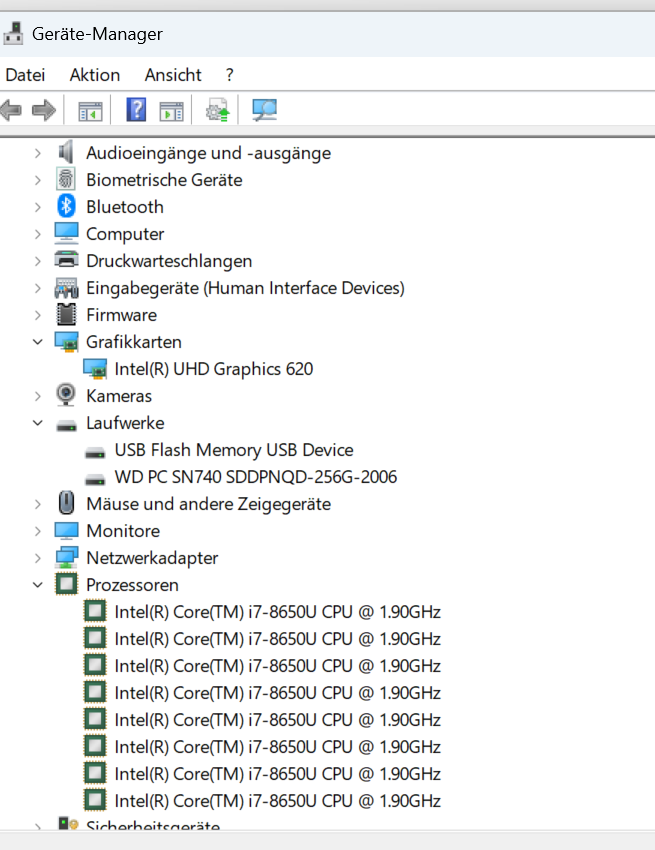
Task: Expand the Biometrische Geräte node
Action: click(x=37, y=180)
